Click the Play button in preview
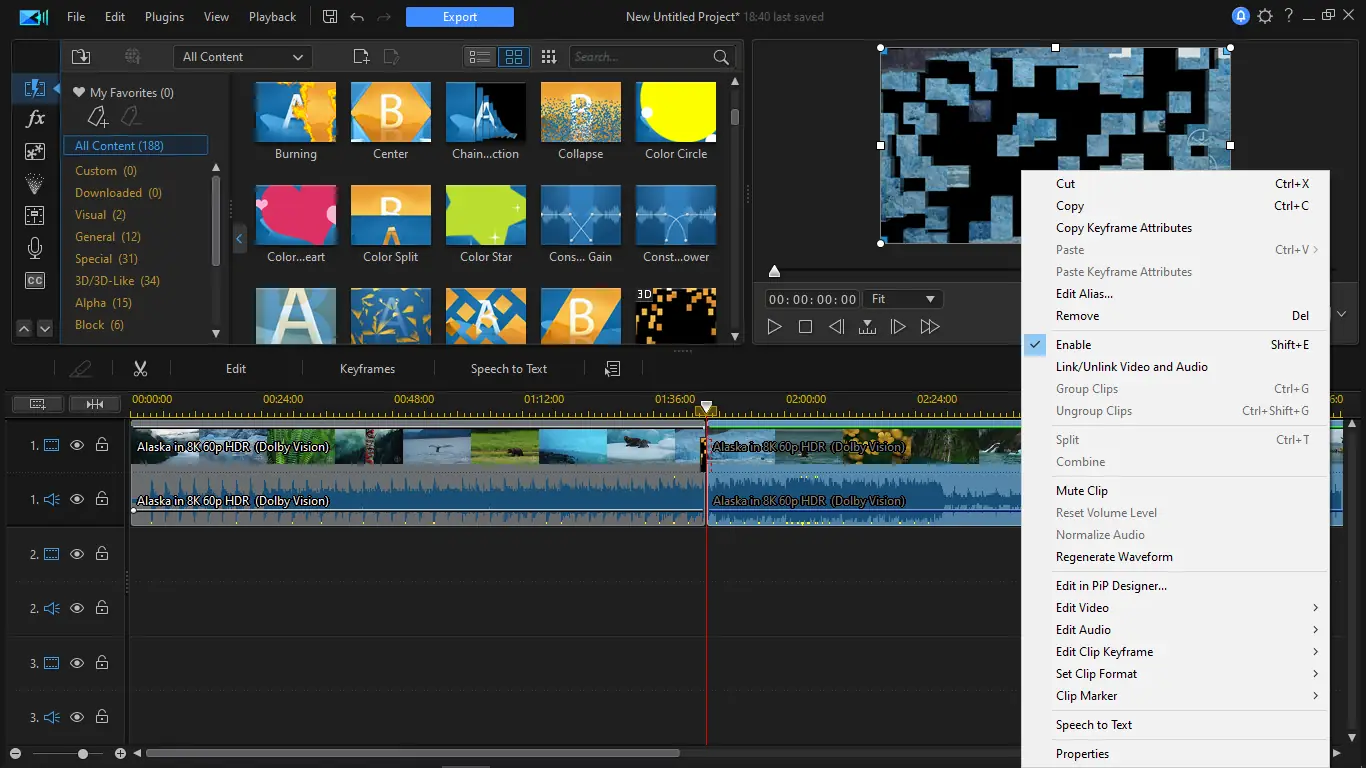This screenshot has height=768, width=1366. (774, 327)
